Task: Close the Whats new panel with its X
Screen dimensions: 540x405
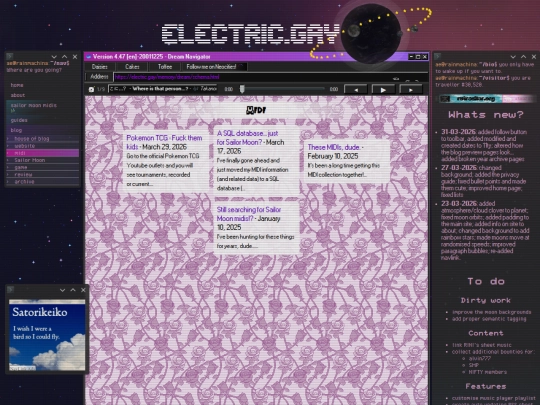Action: [x=534, y=57]
